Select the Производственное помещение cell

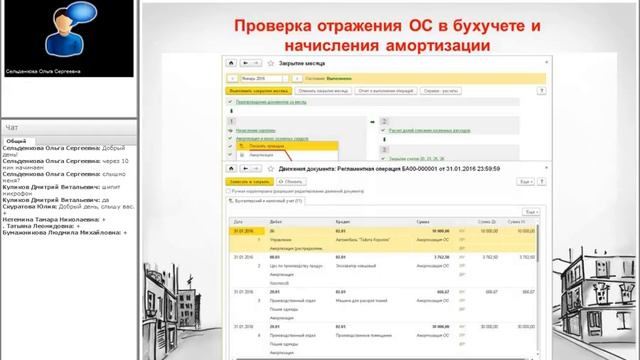[x=363, y=335]
